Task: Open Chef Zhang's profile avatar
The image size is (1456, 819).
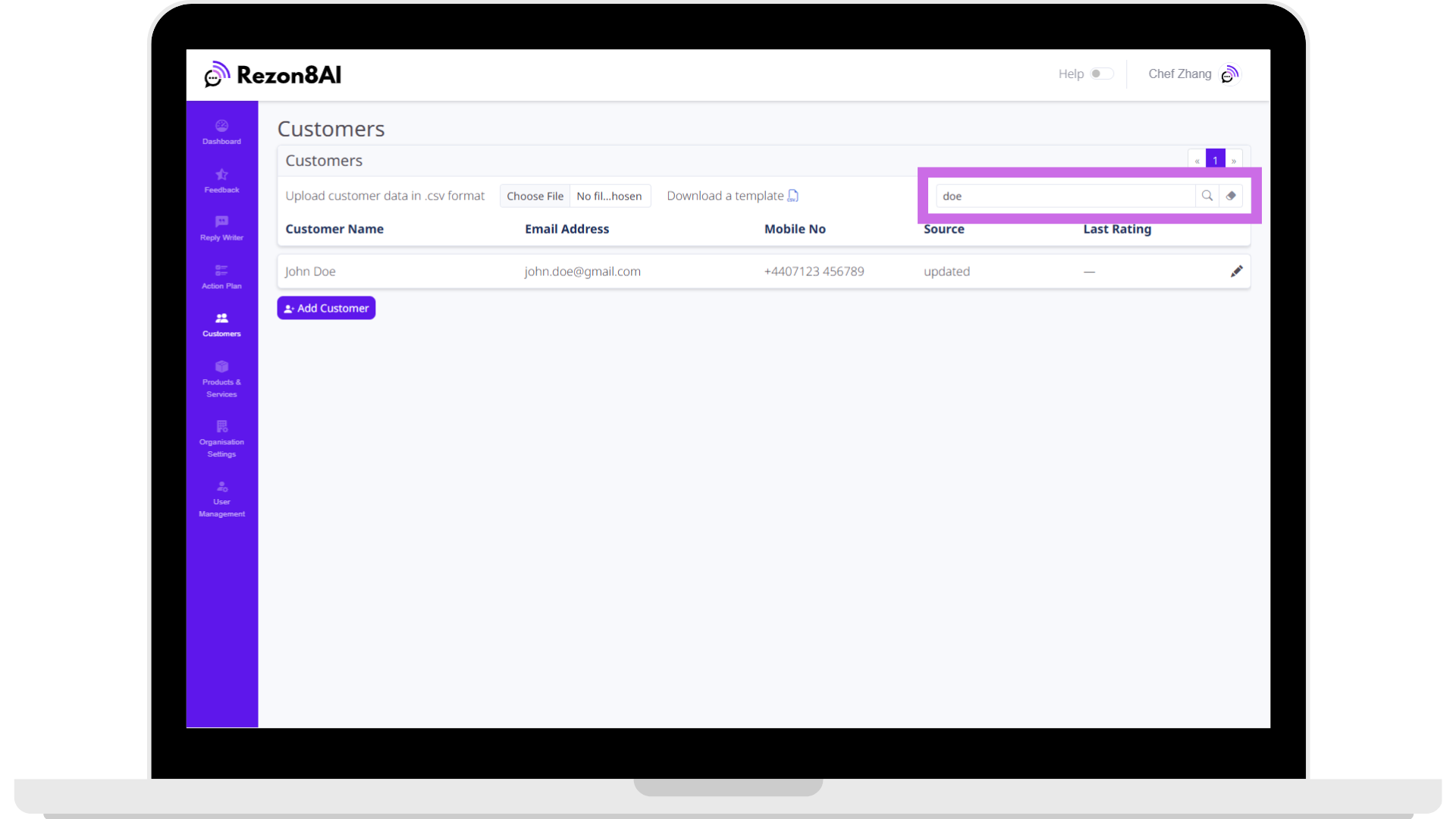Action: (1228, 74)
